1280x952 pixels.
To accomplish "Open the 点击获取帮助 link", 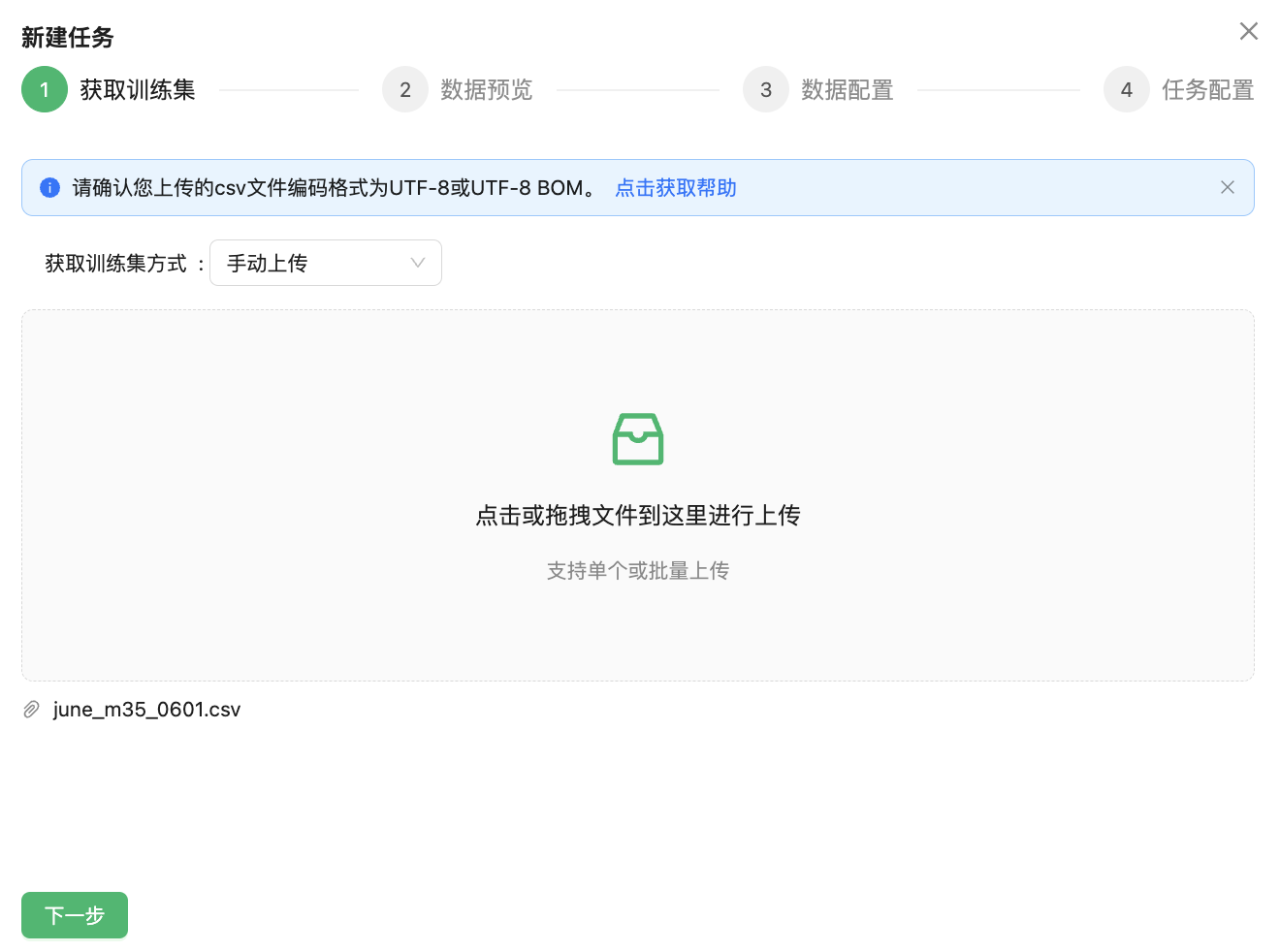I will click(x=676, y=188).
